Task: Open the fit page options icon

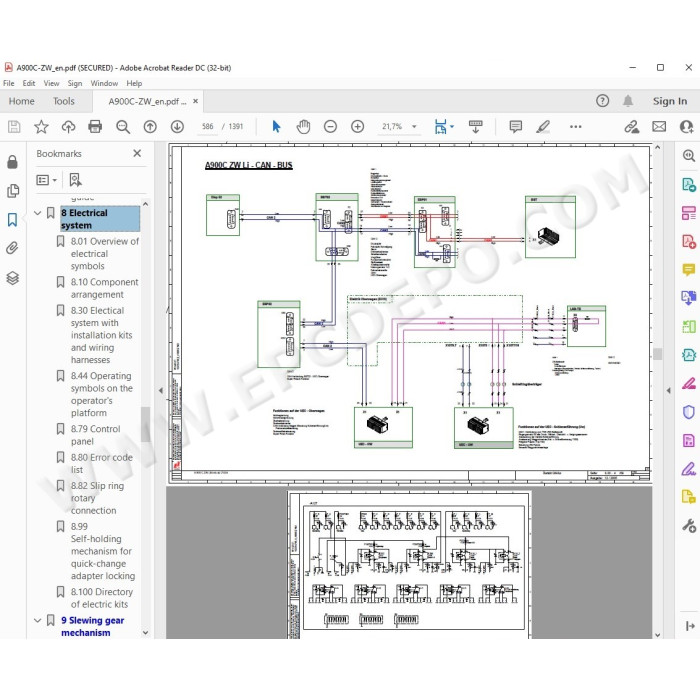Action: [443, 127]
